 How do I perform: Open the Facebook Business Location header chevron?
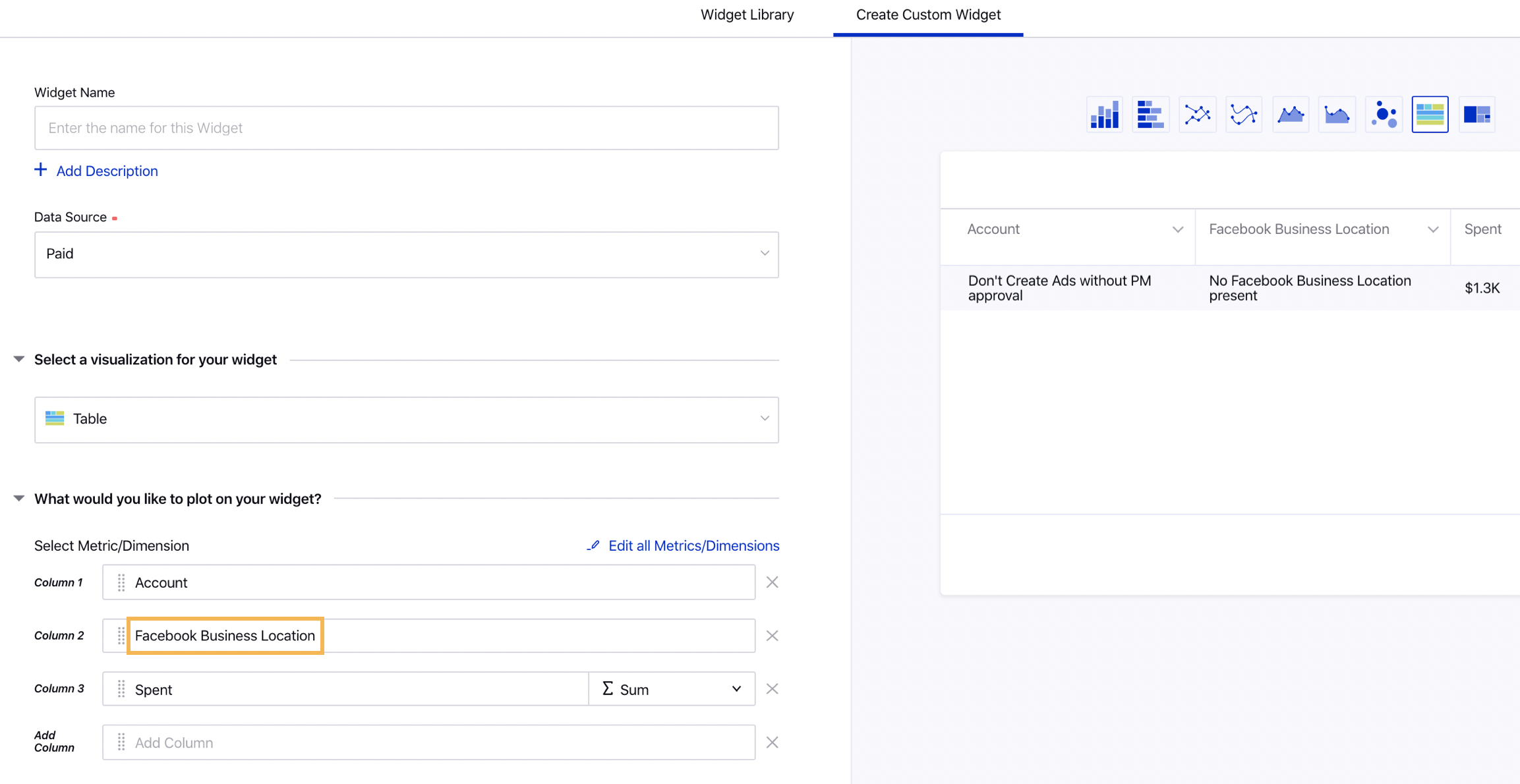click(x=1432, y=229)
